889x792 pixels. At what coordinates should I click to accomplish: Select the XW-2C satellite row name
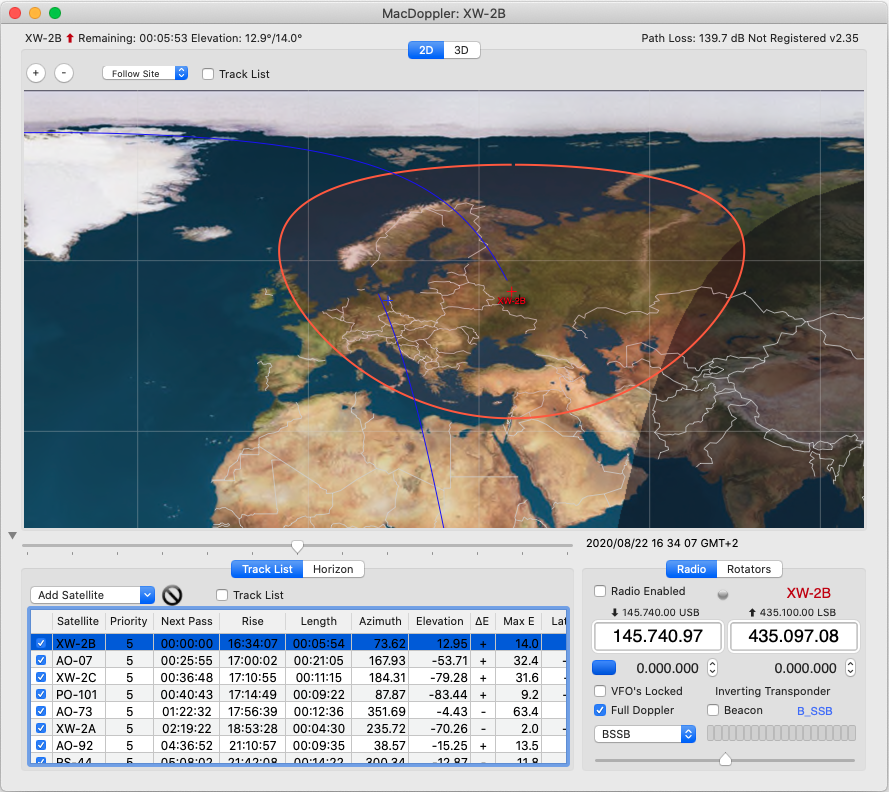click(x=76, y=677)
